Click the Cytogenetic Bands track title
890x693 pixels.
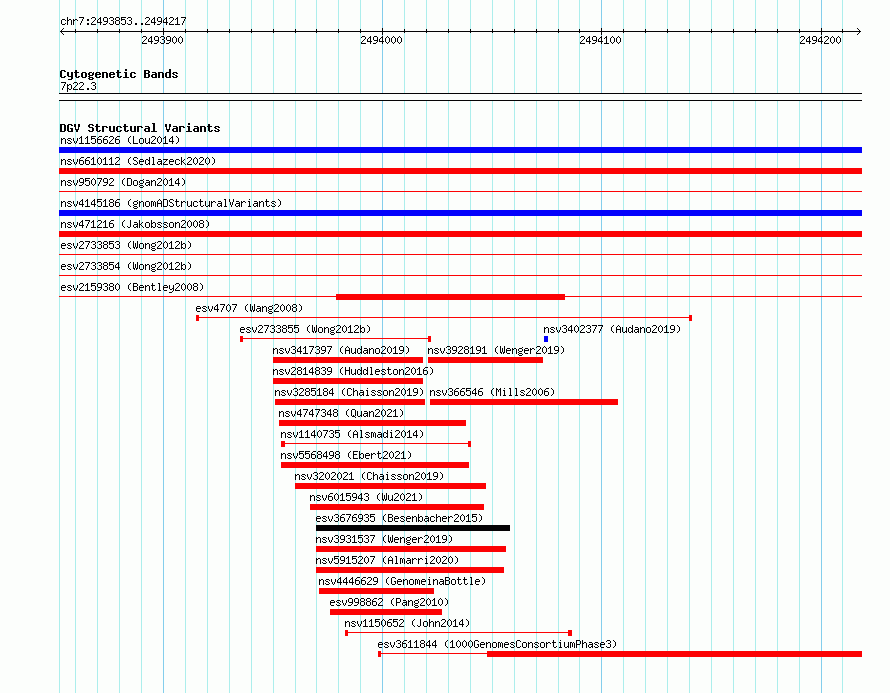tap(119, 74)
